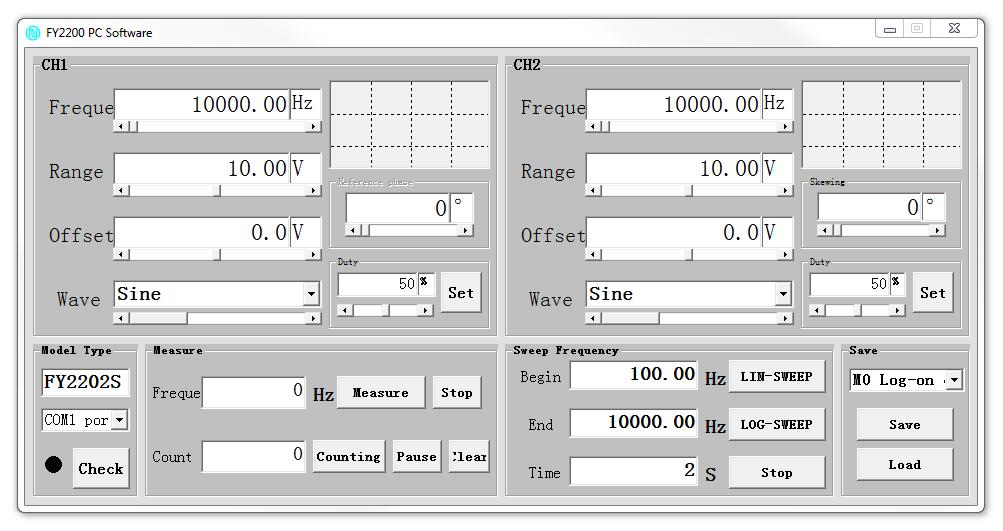Image resolution: width=1003 pixels, height=531 pixels.
Task: Click sweep End frequency field
Action: [x=634, y=423]
